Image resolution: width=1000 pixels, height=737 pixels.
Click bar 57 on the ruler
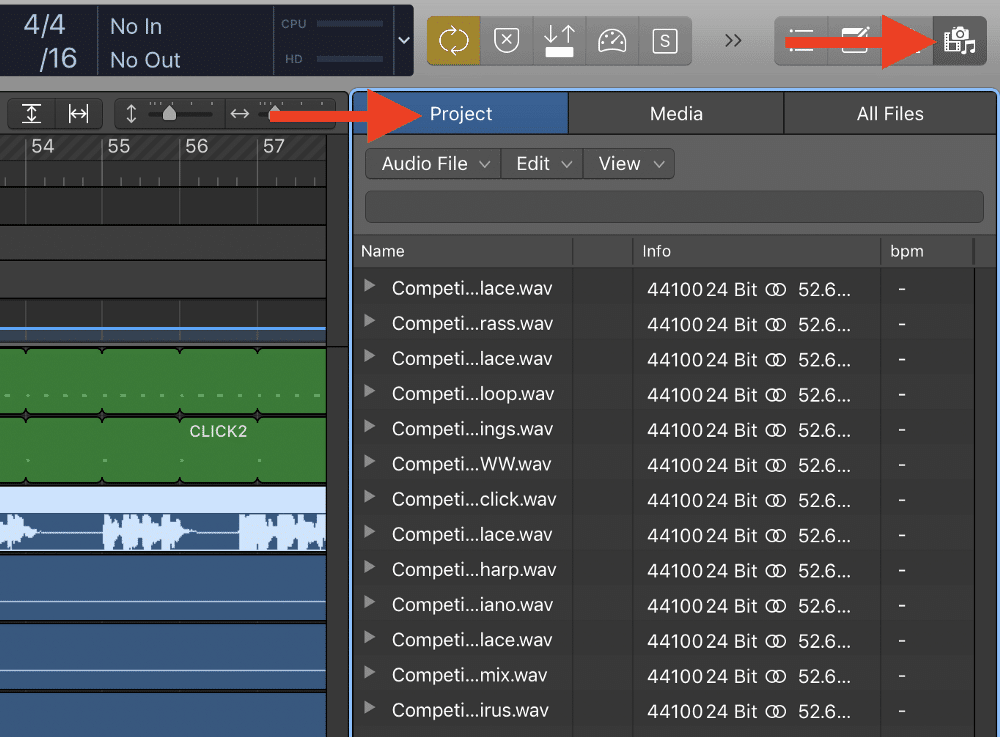pos(274,147)
